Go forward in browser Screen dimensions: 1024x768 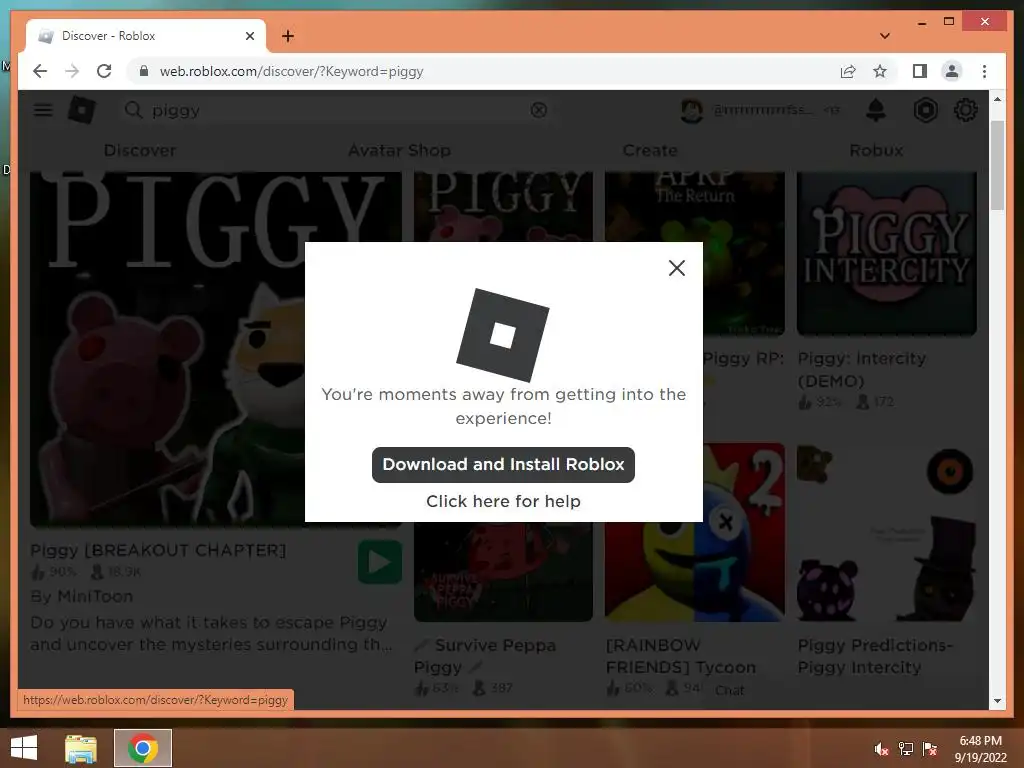[72, 71]
